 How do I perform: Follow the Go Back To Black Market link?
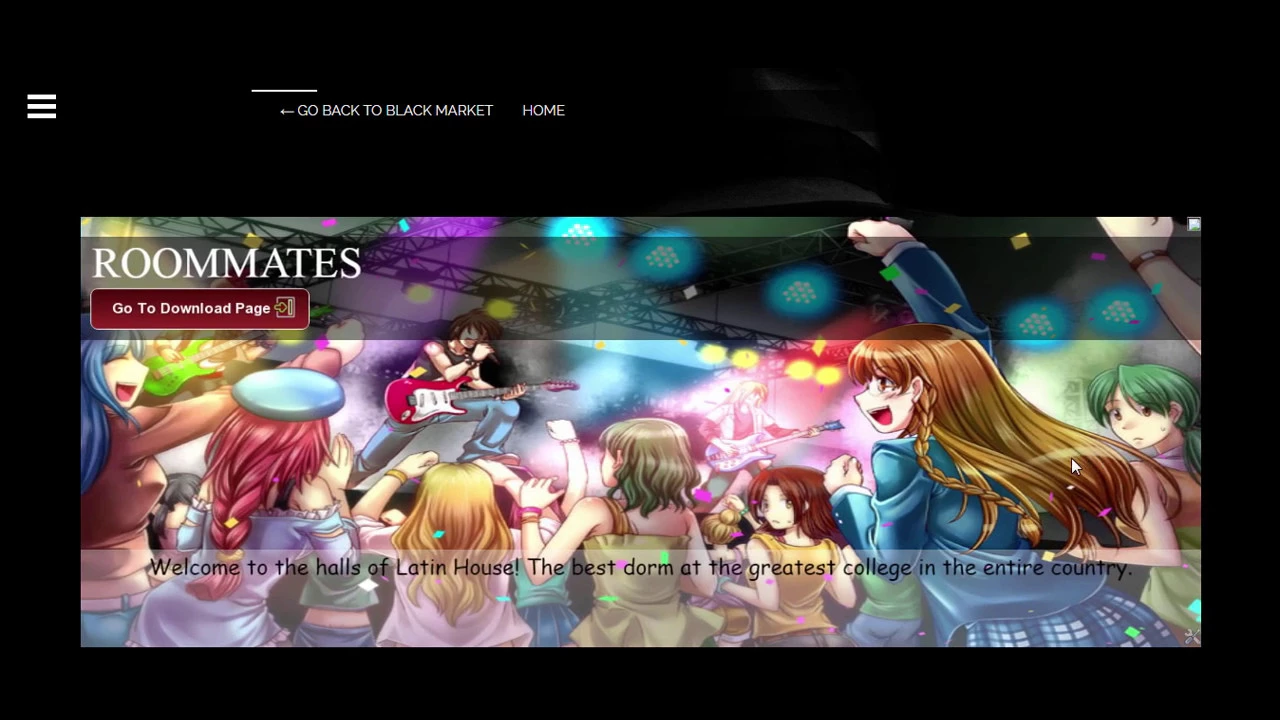(386, 111)
